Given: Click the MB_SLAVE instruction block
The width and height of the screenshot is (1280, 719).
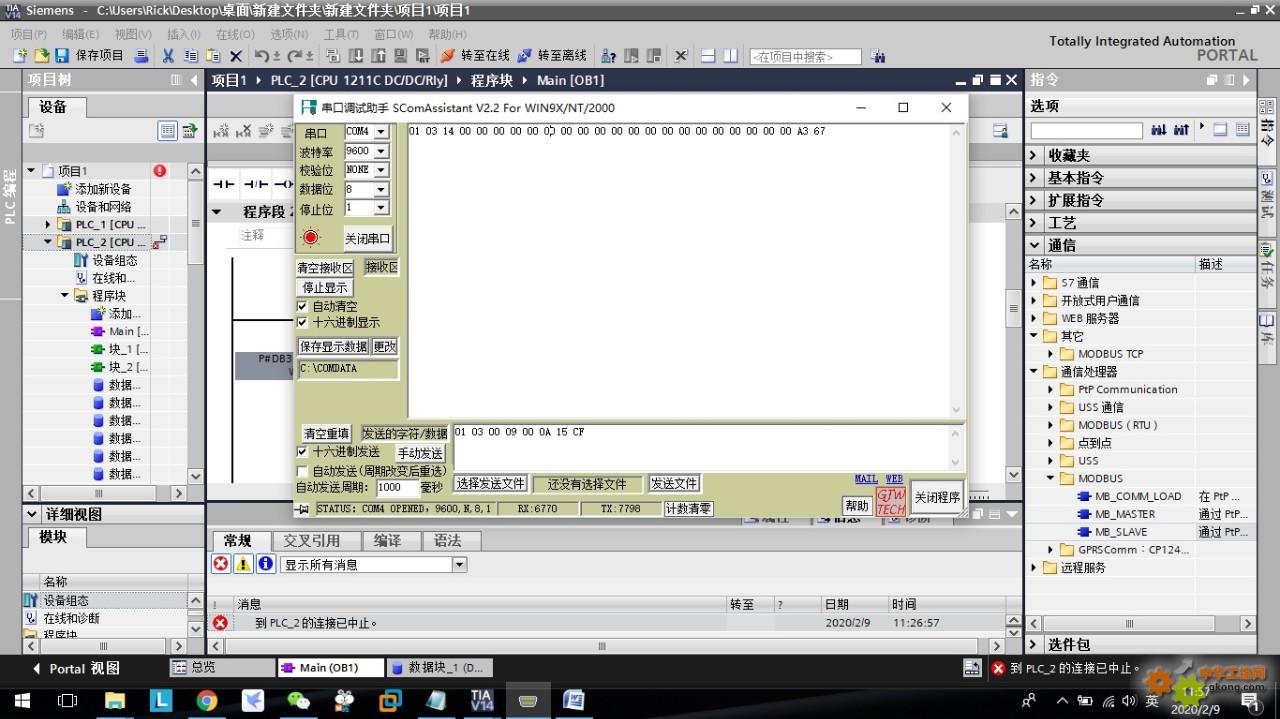Looking at the screenshot, I should pyautogui.click(x=1120, y=532).
